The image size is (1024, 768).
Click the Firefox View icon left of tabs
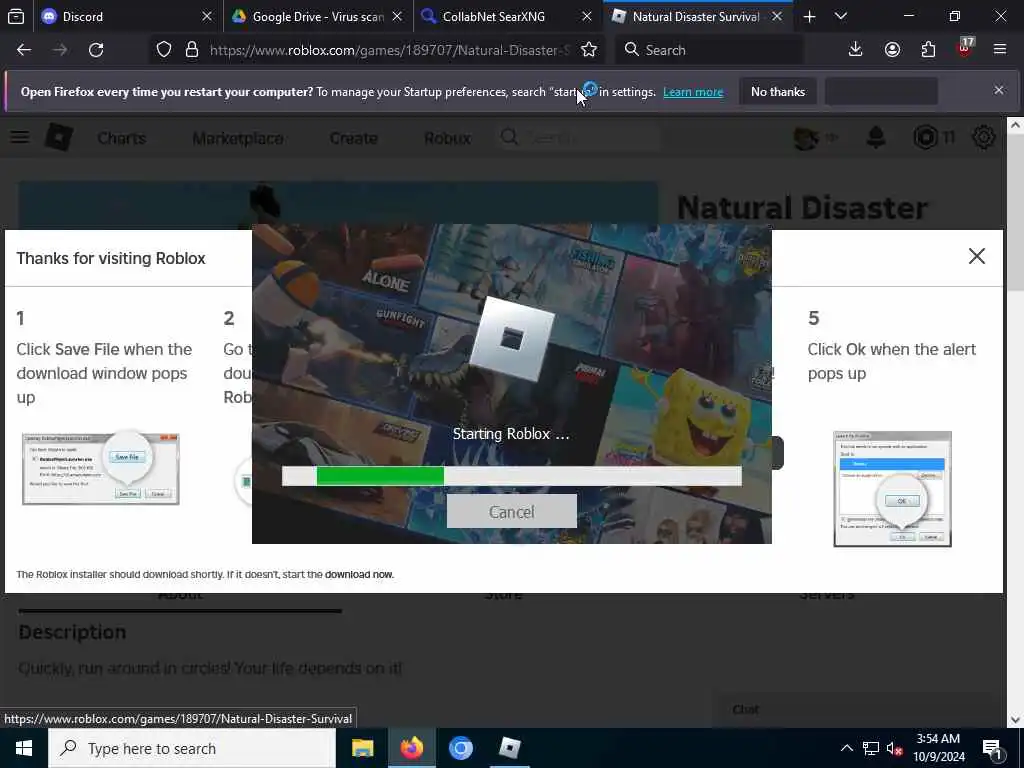pyautogui.click(x=16, y=16)
